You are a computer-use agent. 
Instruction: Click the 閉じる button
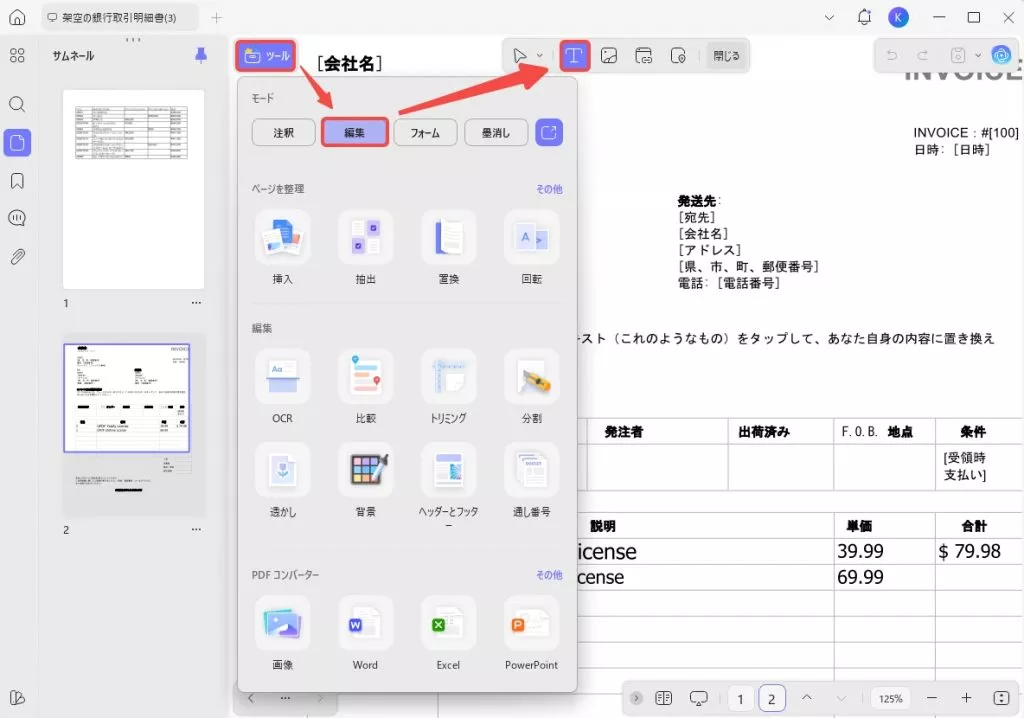726,56
